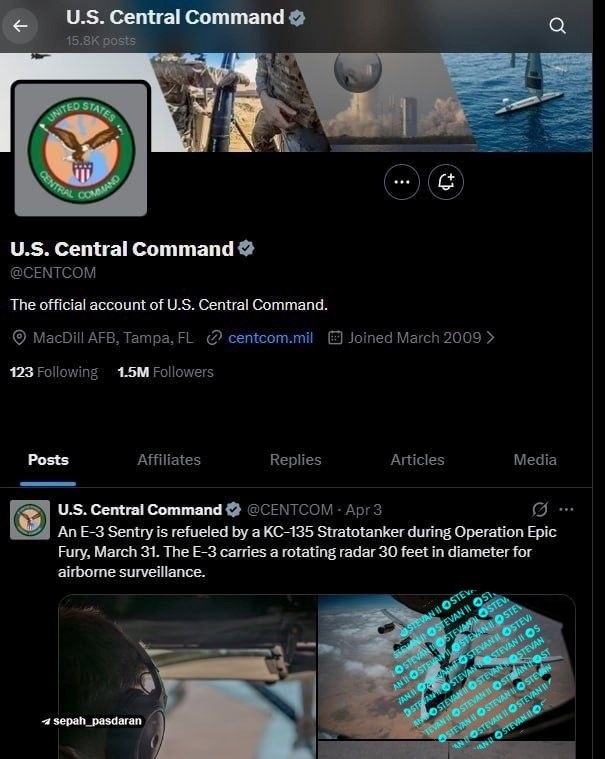Select the Posts tab
Screen dimensions: 605x759
pos(48,460)
